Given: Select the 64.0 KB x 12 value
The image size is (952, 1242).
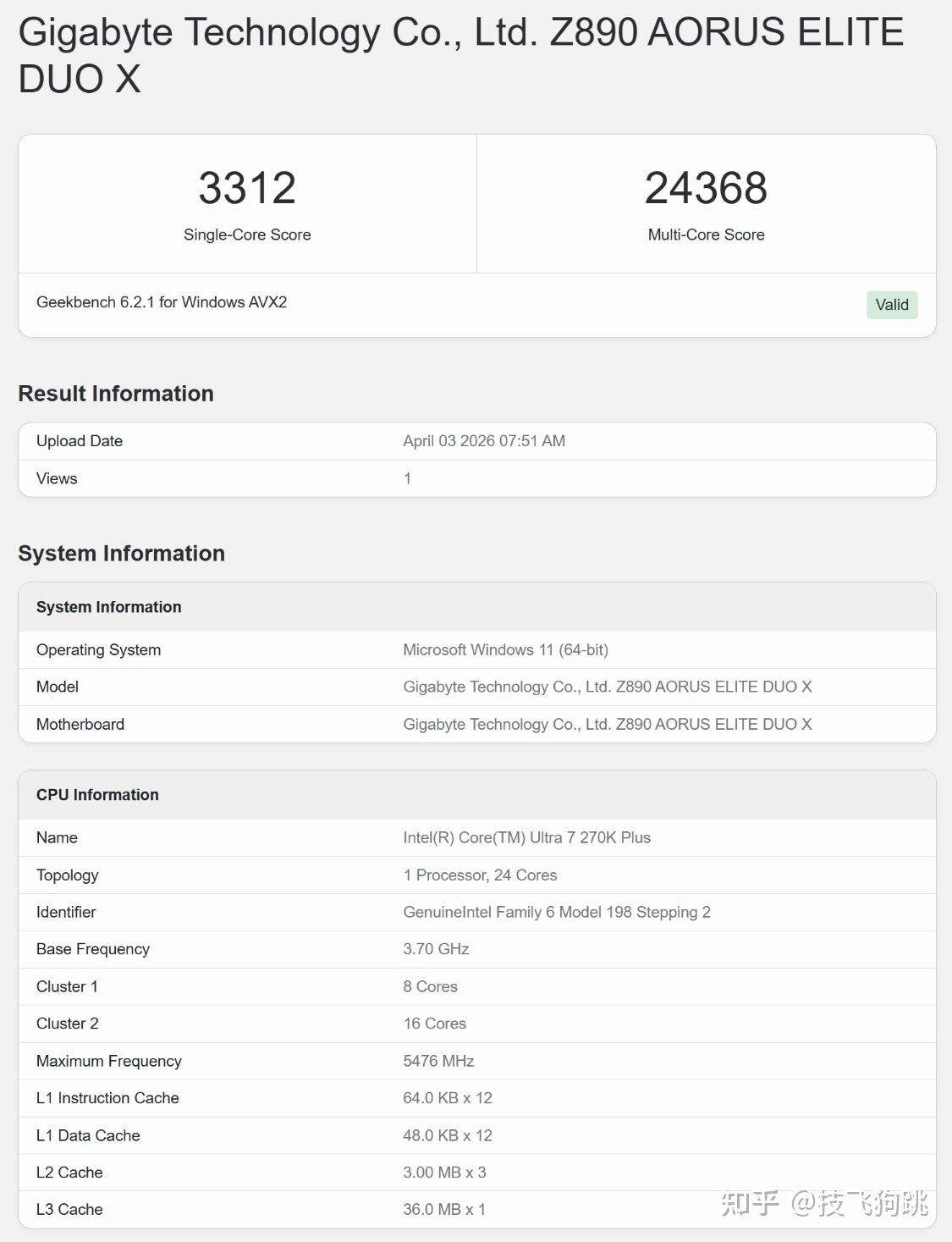Looking at the screenshot, I should point(448,1098).
